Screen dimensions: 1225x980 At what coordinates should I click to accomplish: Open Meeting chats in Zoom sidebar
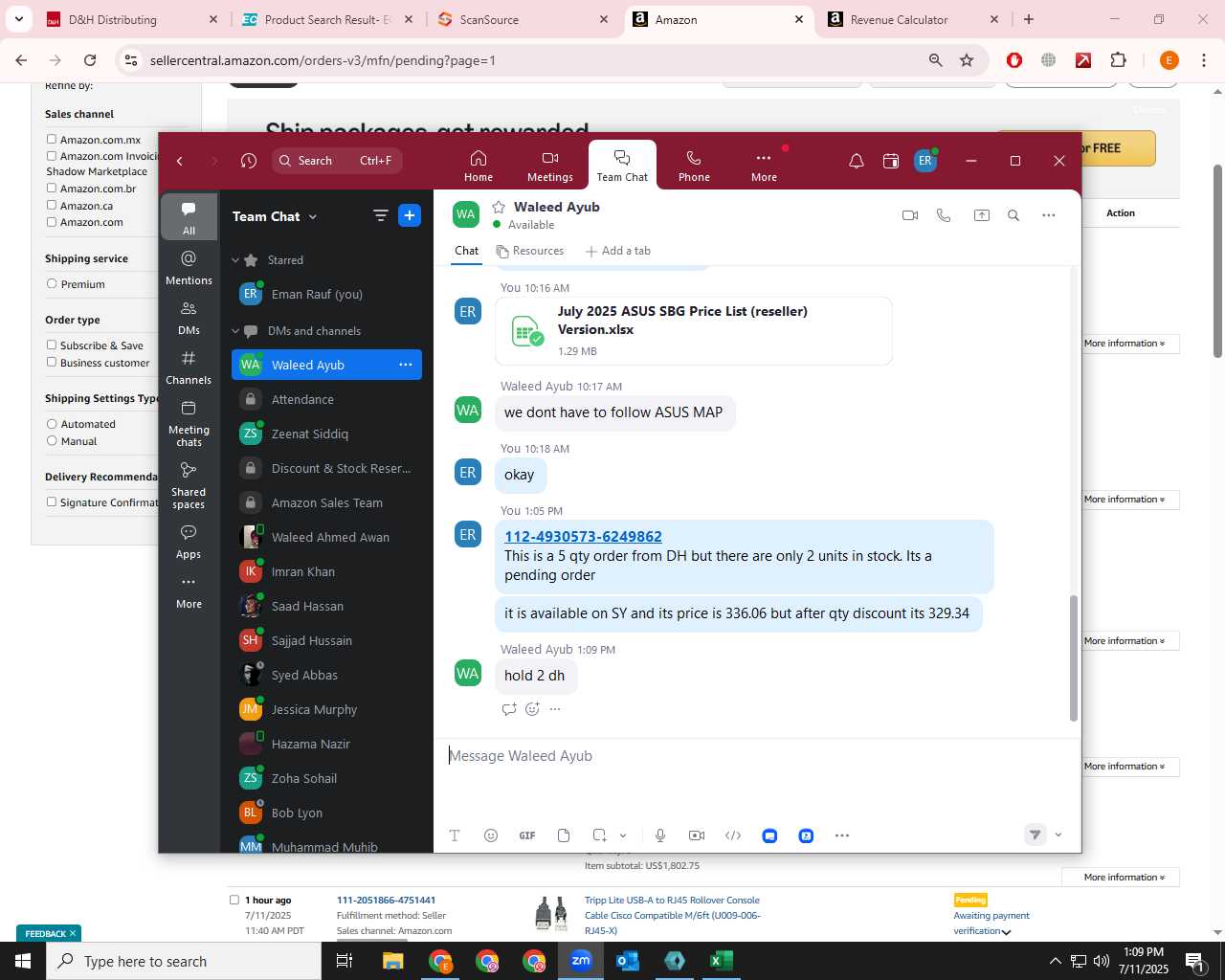pyautogui.click(x=189, y=423)
